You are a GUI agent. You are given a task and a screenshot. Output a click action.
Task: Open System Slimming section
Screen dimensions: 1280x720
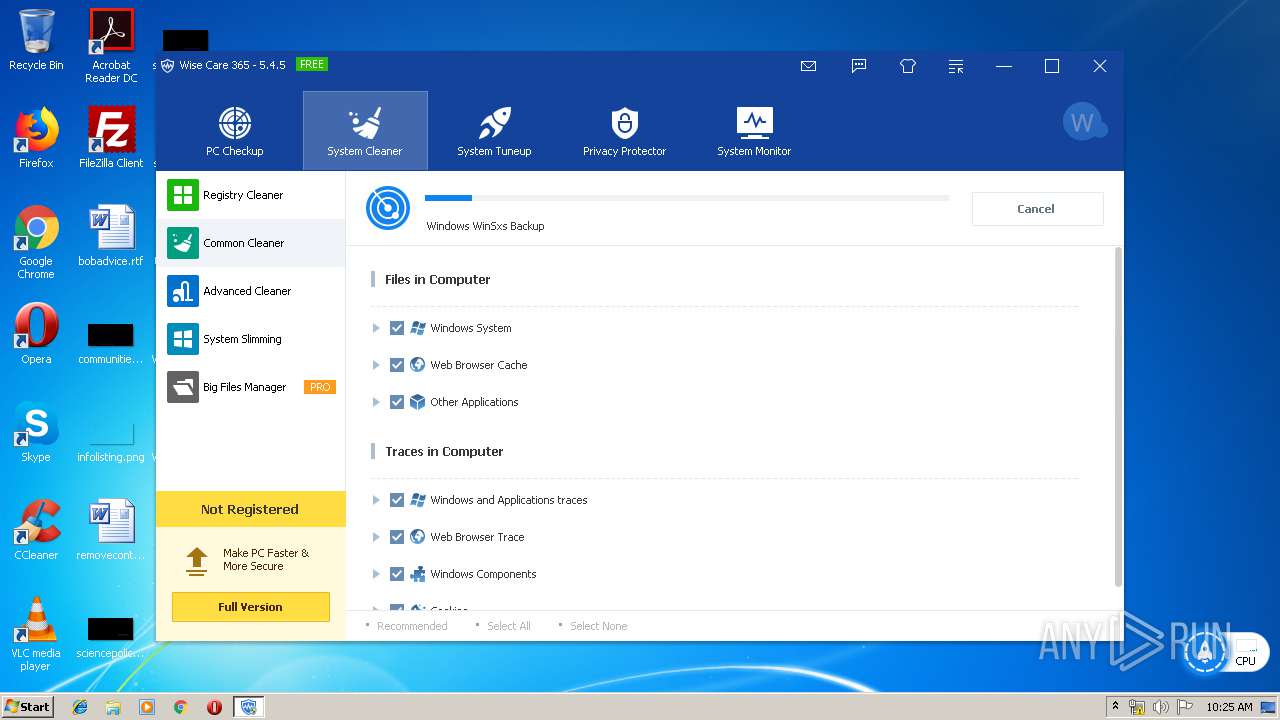[251, 339]
